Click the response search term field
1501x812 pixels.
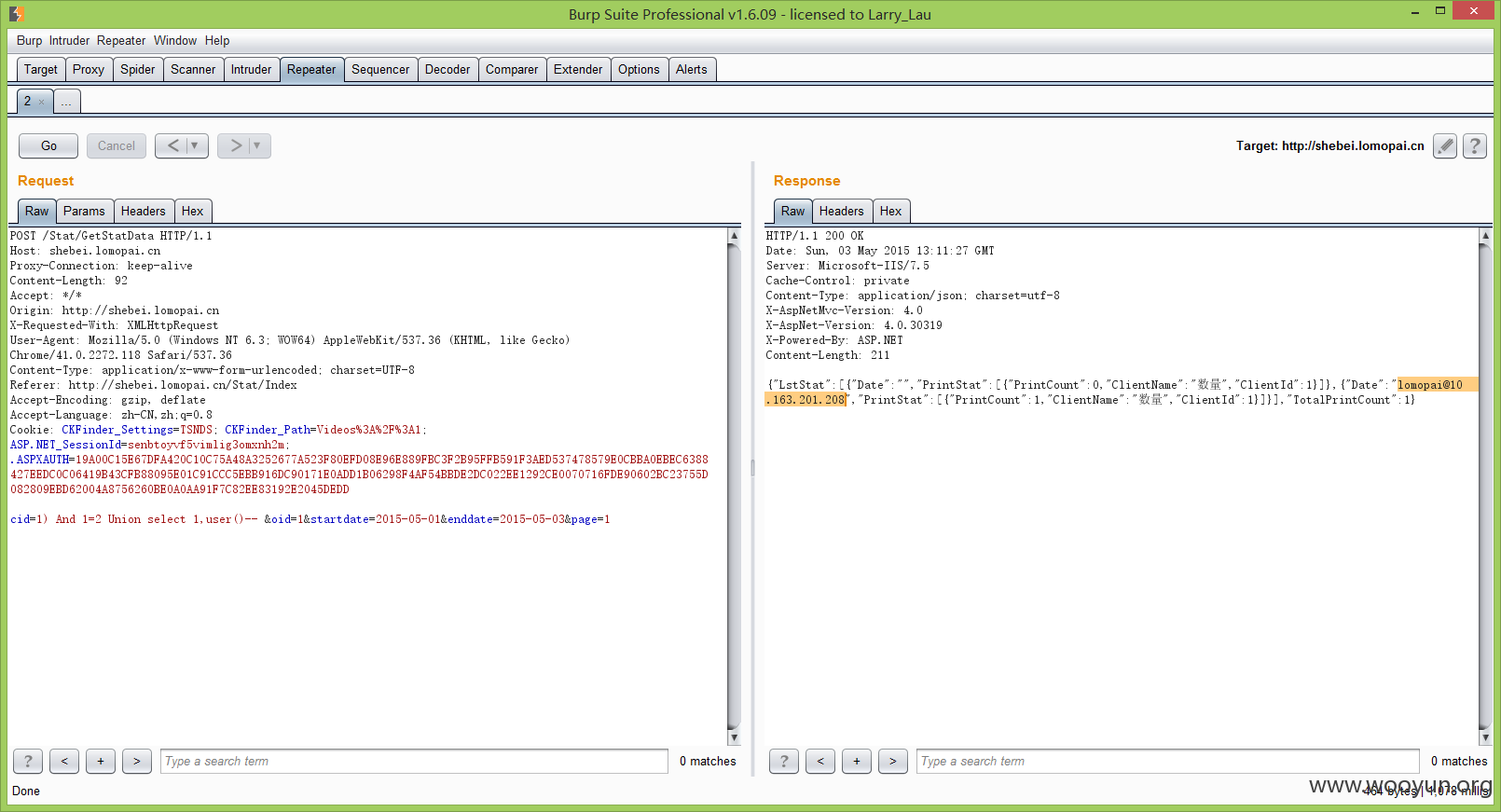click(1168, 762)
